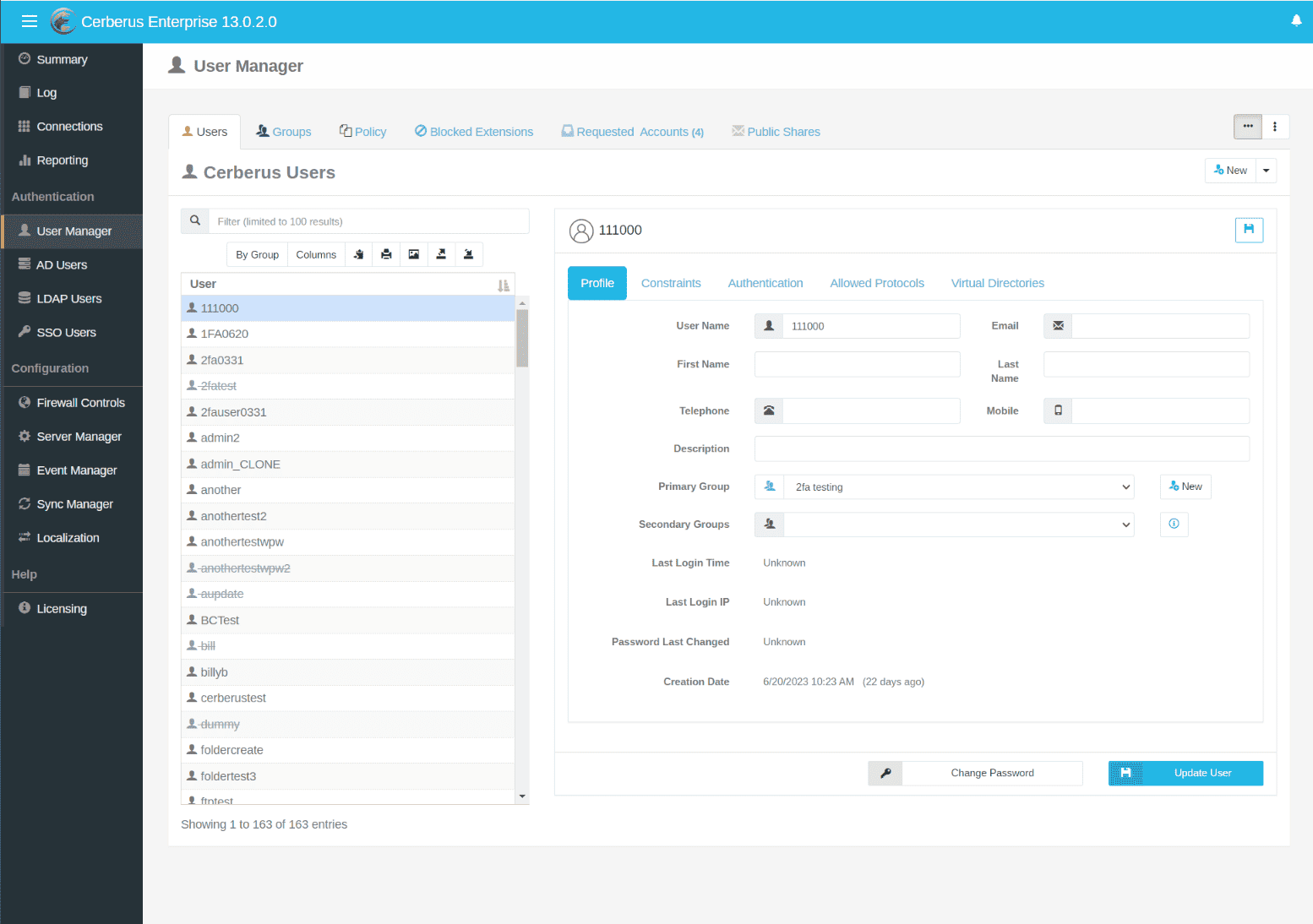Switch to Authentication profile tab
Screen dimensions: 1313x924
pyautogui.click(x=765, y=283)
